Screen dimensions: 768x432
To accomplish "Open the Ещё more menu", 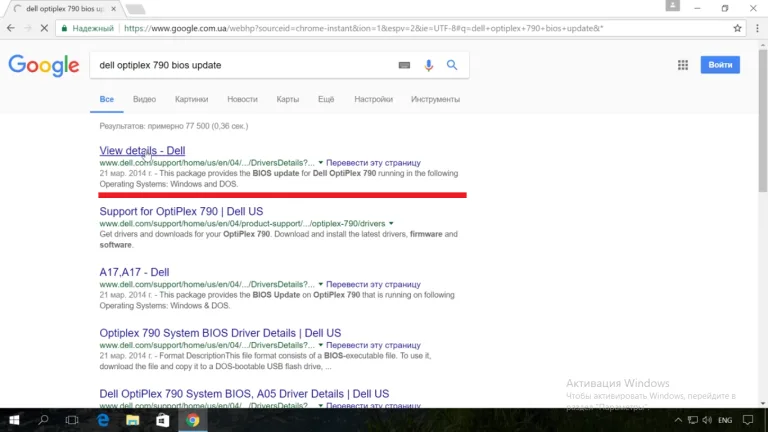I will pos(326,99).
